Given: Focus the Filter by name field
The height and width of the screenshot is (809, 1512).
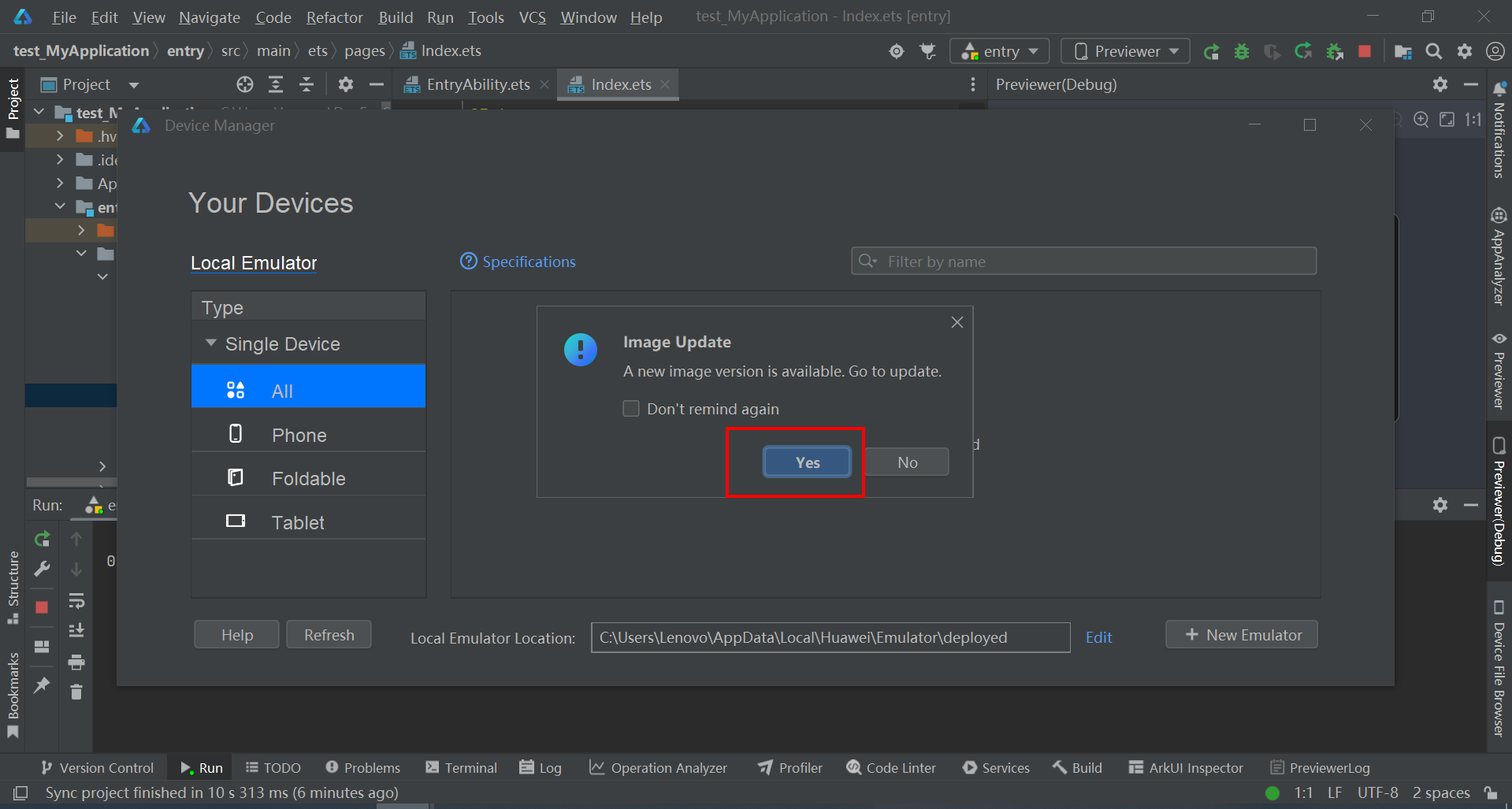Looking at the screenshot, I should [x=1083, y=262].
